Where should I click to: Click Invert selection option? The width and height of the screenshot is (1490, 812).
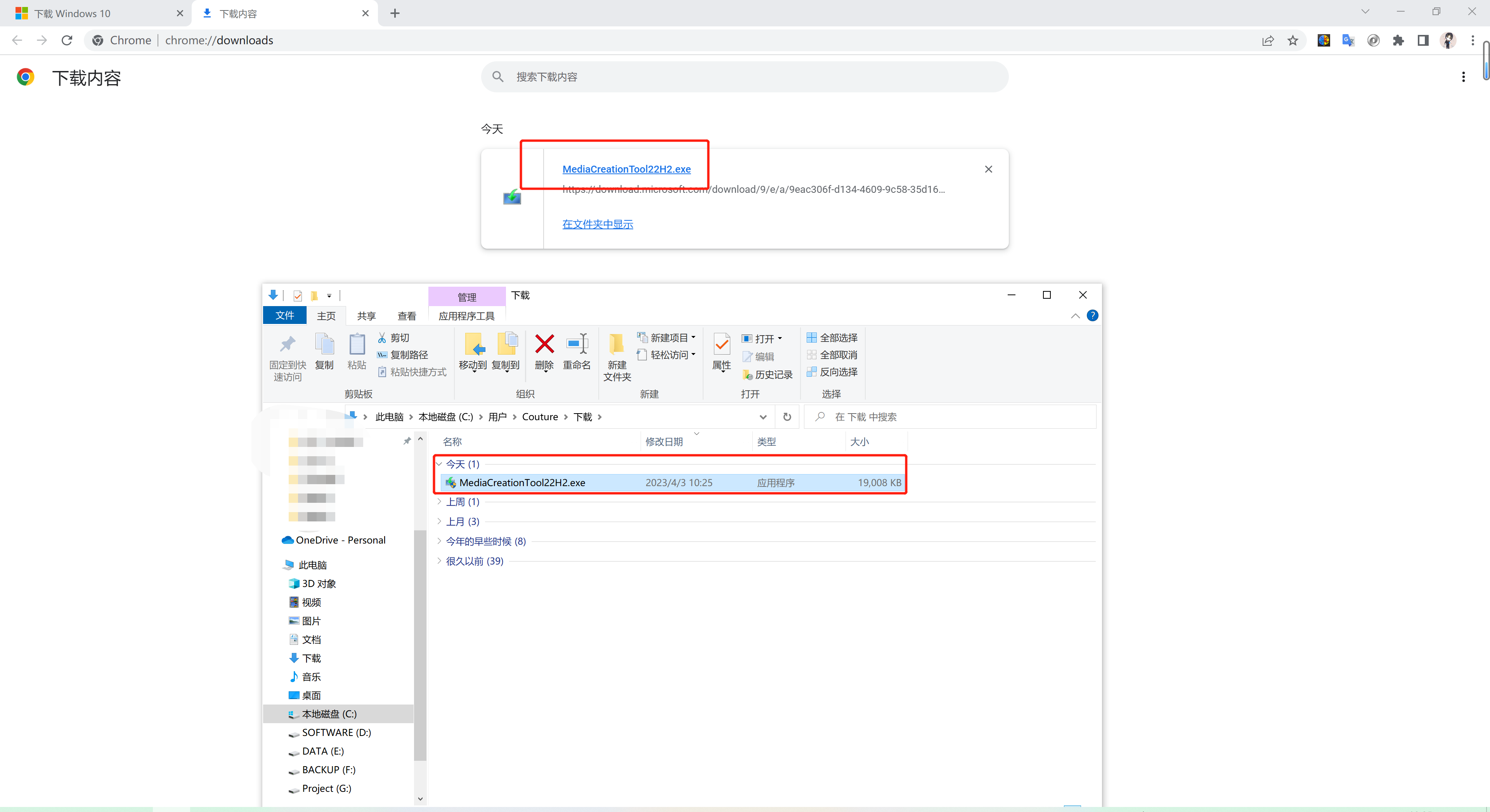[x=832, y=372]
